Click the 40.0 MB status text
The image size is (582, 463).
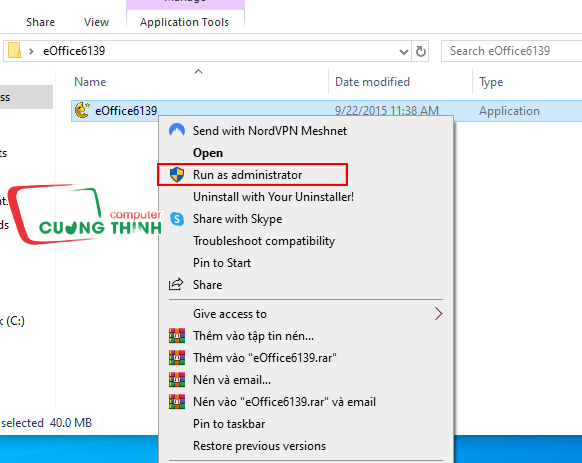pyautogui.click(x=71, y=423)
